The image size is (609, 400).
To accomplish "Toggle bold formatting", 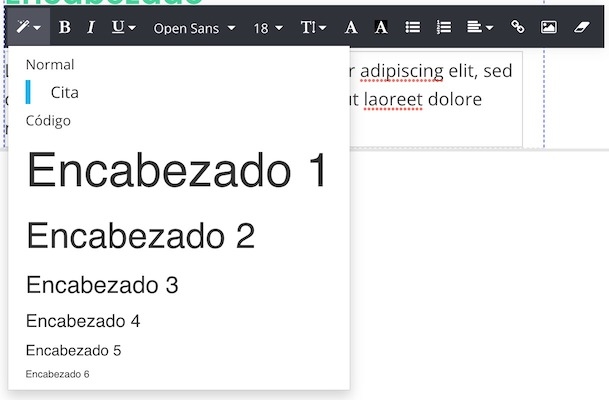I will tap(65, 28).
